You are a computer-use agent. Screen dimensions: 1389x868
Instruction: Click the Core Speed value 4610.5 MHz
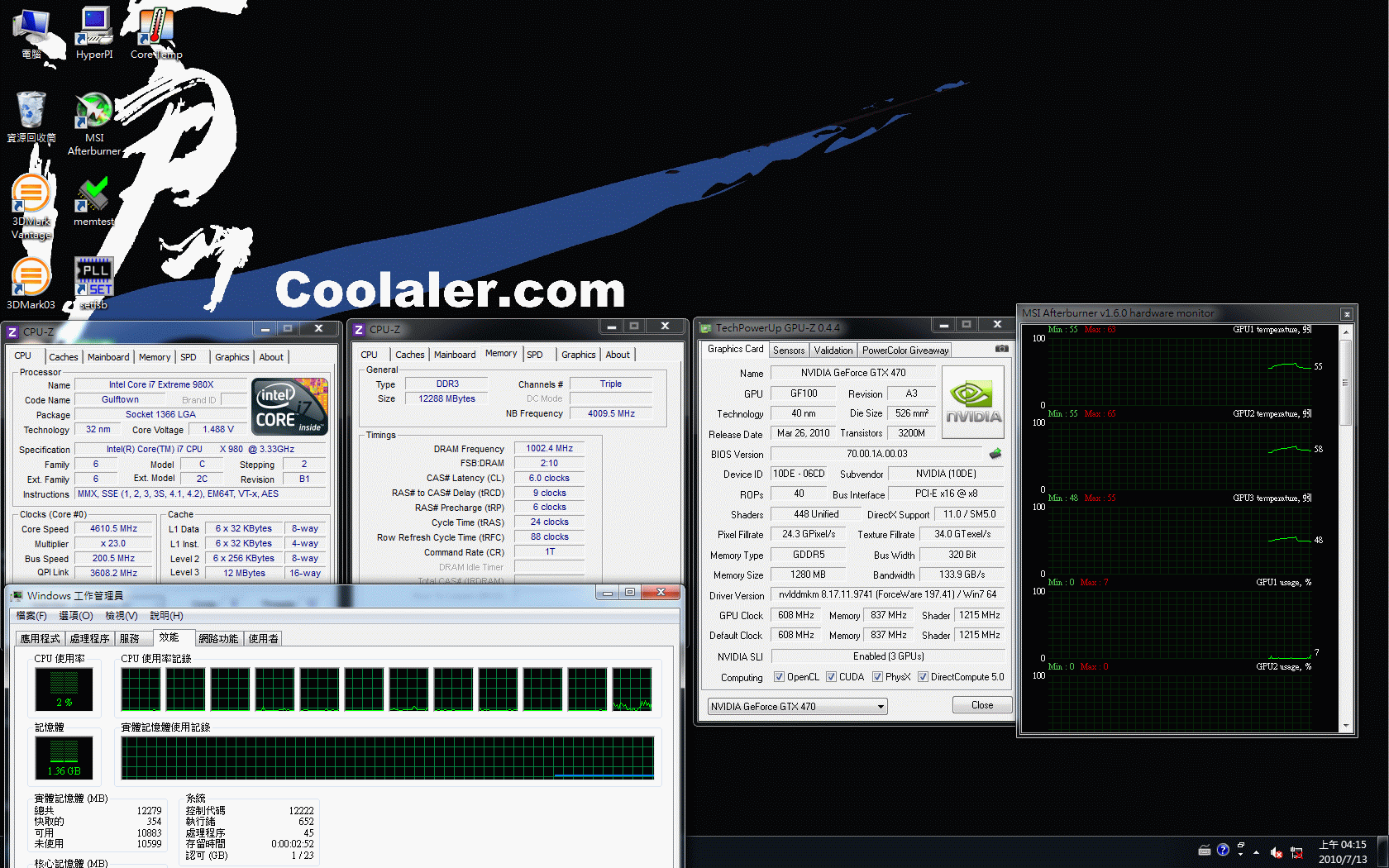click(x=114, y=528)
